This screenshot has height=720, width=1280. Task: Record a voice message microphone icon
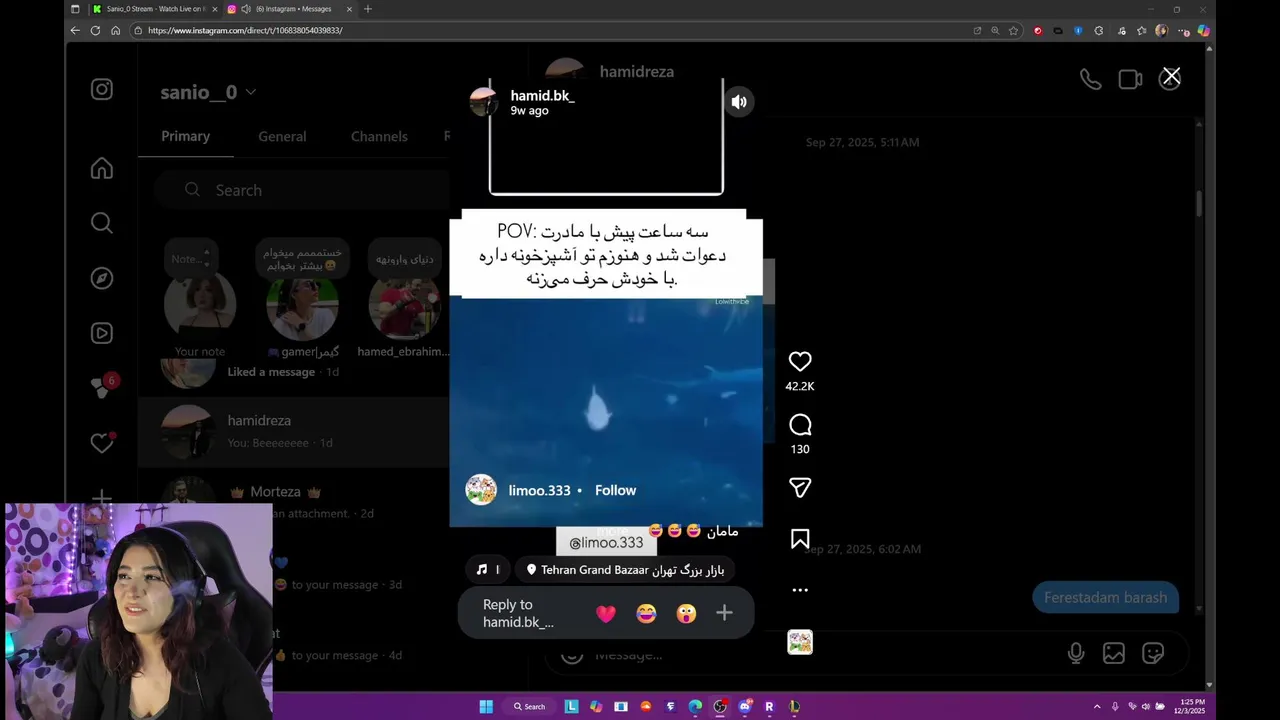click(x=1076, y=654)
